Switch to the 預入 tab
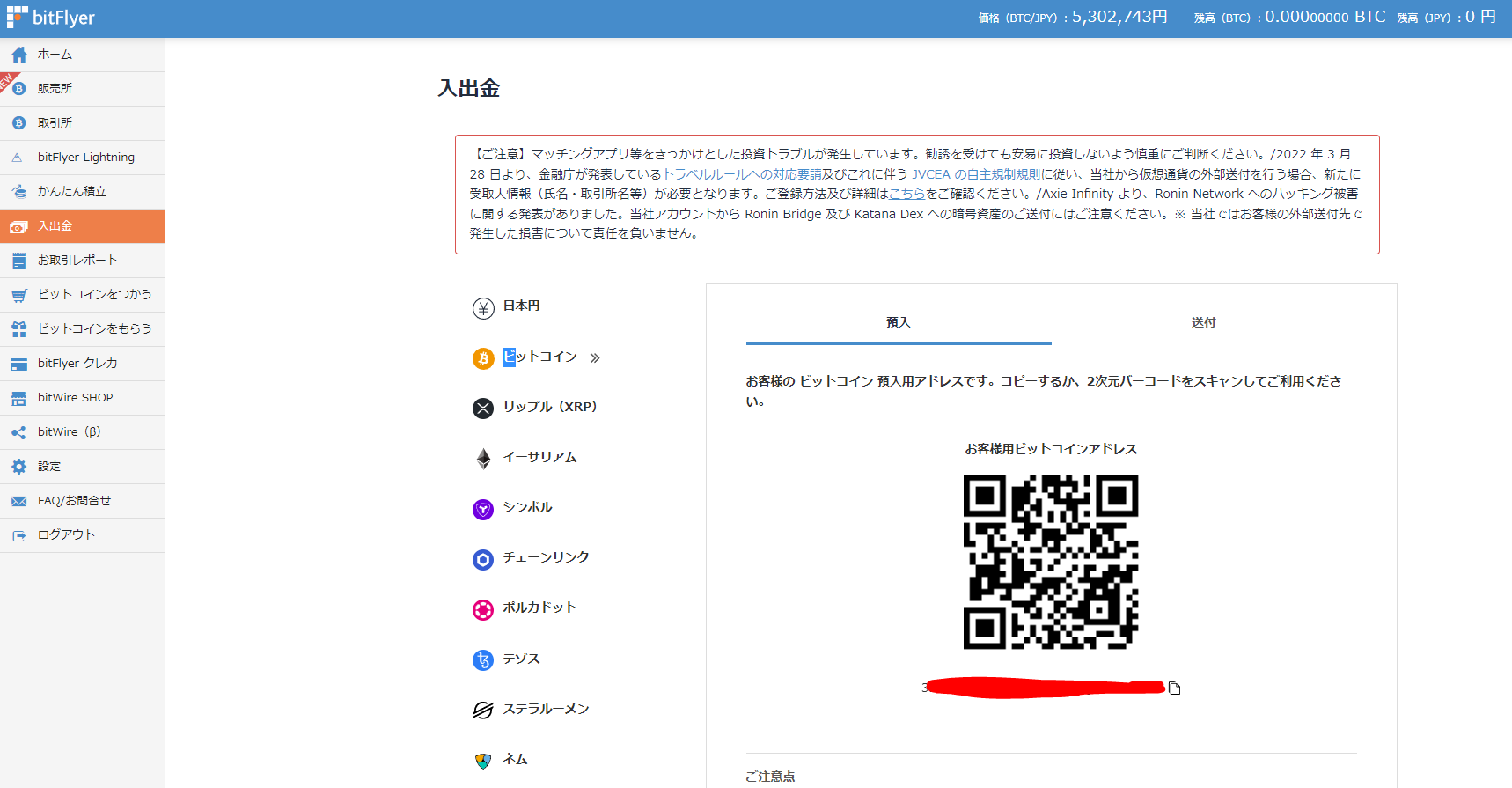 [x=899, y=322]
